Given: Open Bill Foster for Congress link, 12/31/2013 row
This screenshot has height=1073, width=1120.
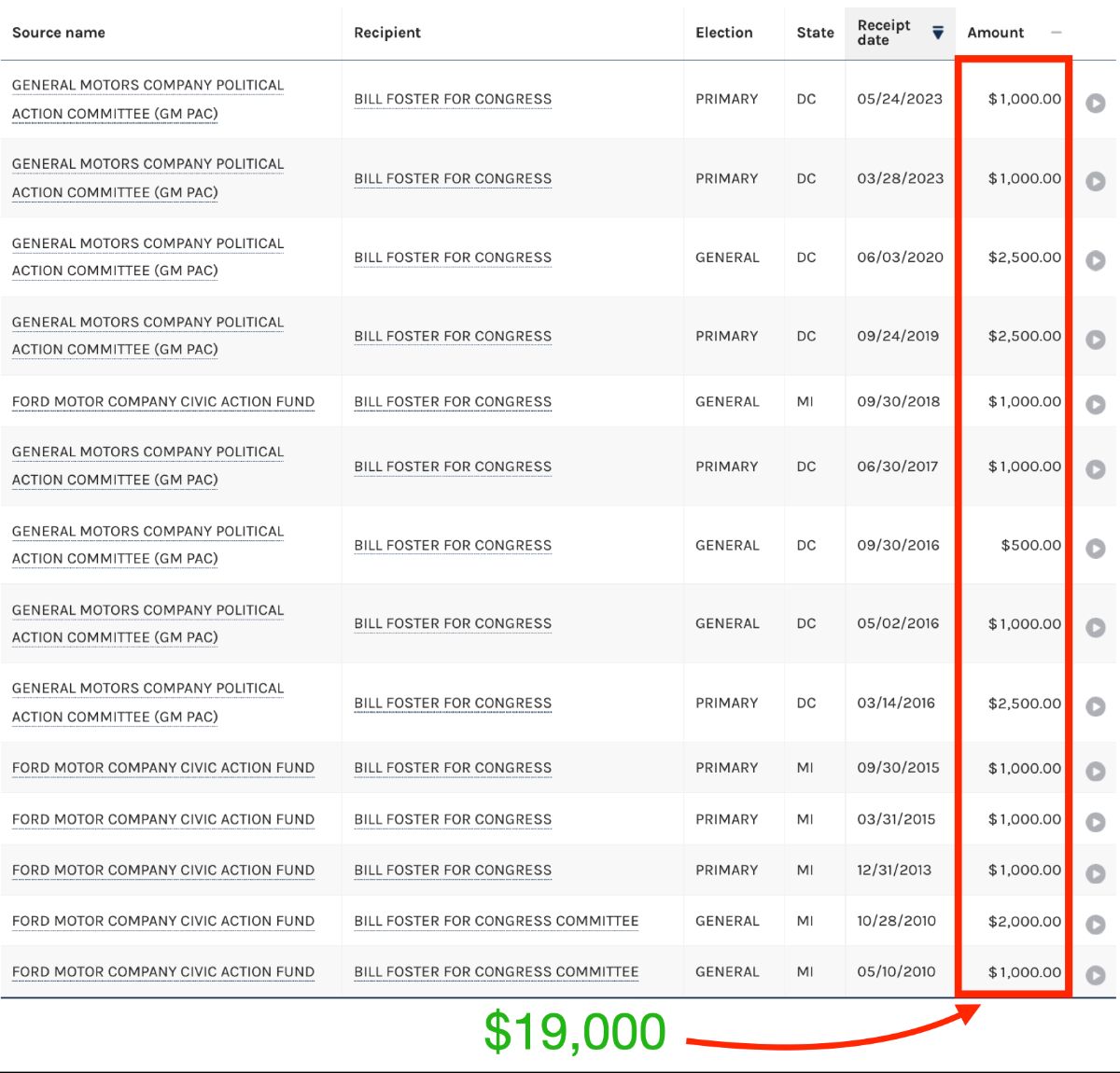Looking at the screenshot, I should point(453,870).
